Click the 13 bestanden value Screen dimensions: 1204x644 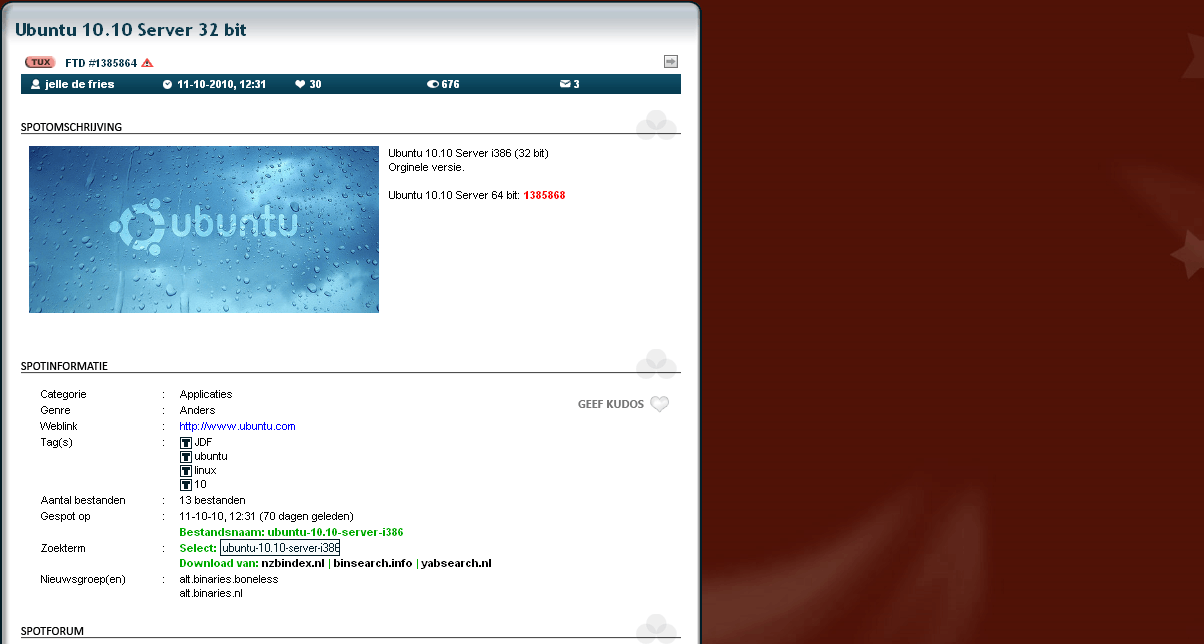[x=212, y=500]
